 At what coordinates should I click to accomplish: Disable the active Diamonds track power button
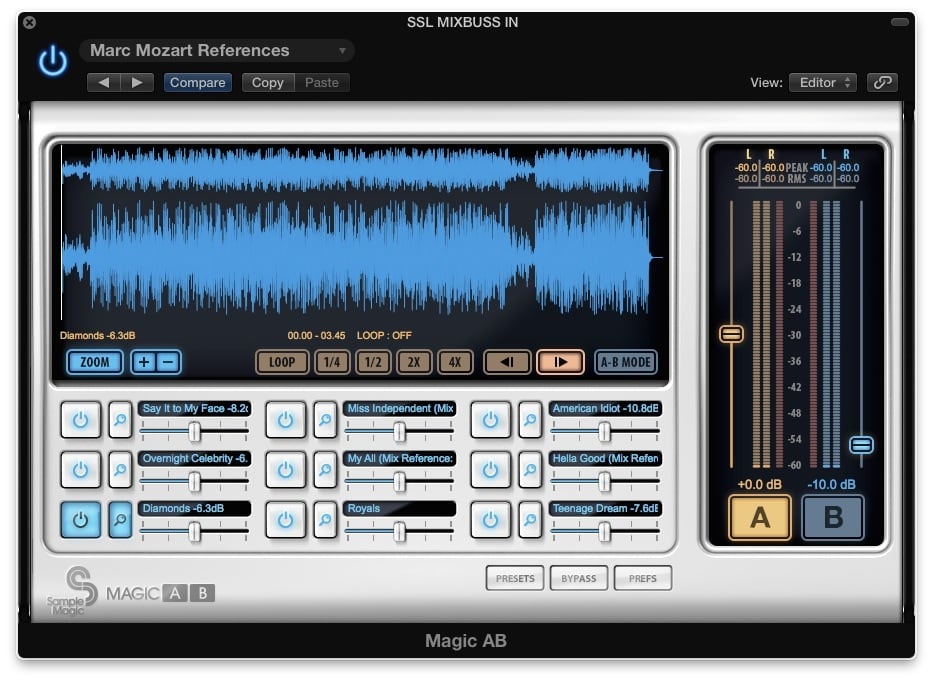[x=80, y=520]
